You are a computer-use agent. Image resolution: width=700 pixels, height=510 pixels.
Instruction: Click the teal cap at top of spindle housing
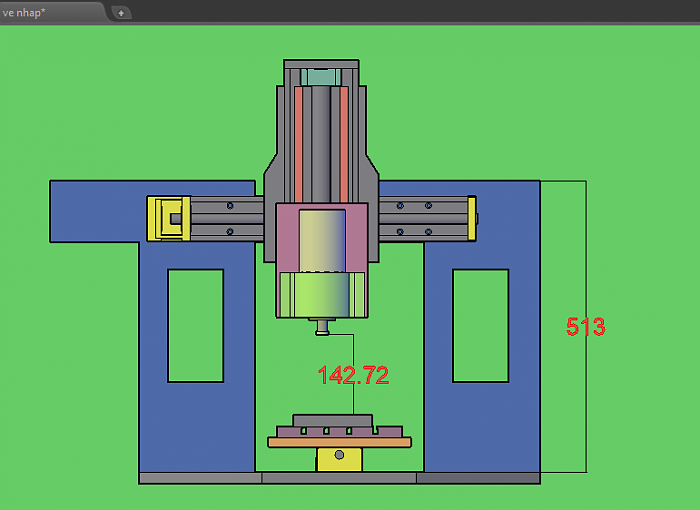(320, 77)
